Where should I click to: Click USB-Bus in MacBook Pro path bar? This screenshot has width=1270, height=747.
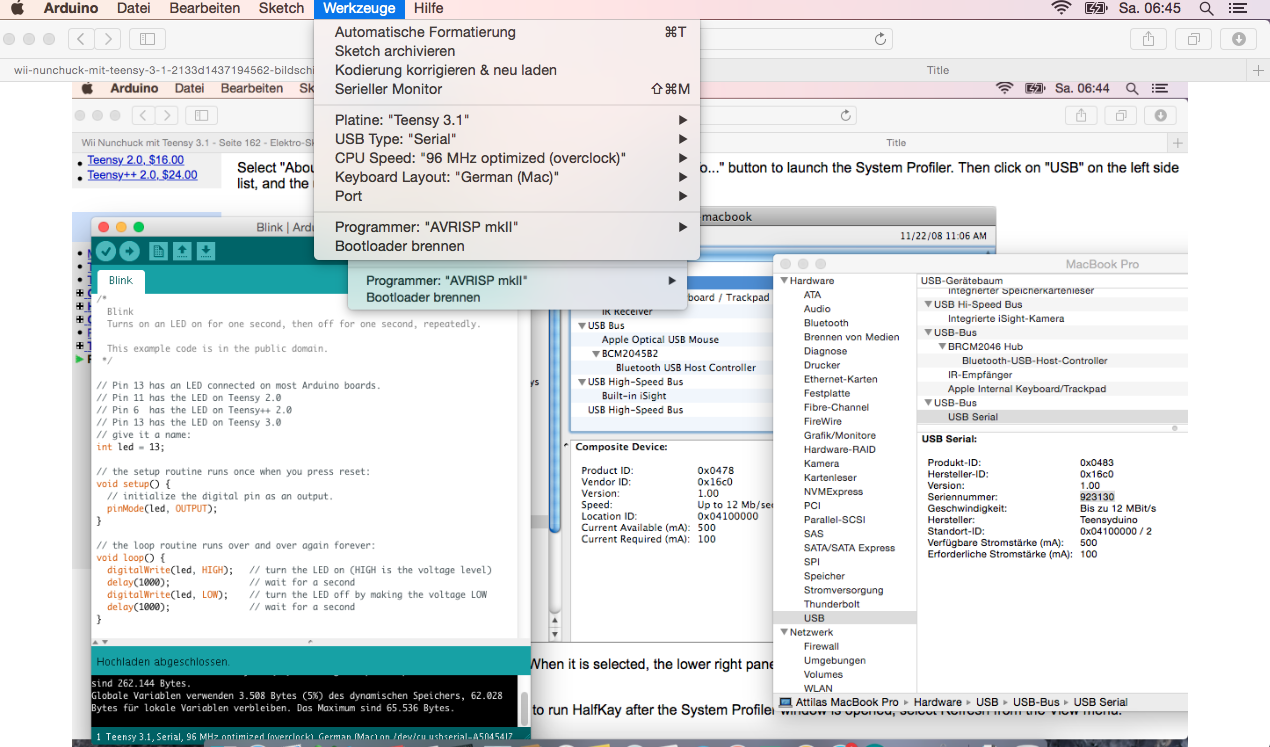click(x=1034, y=702)
